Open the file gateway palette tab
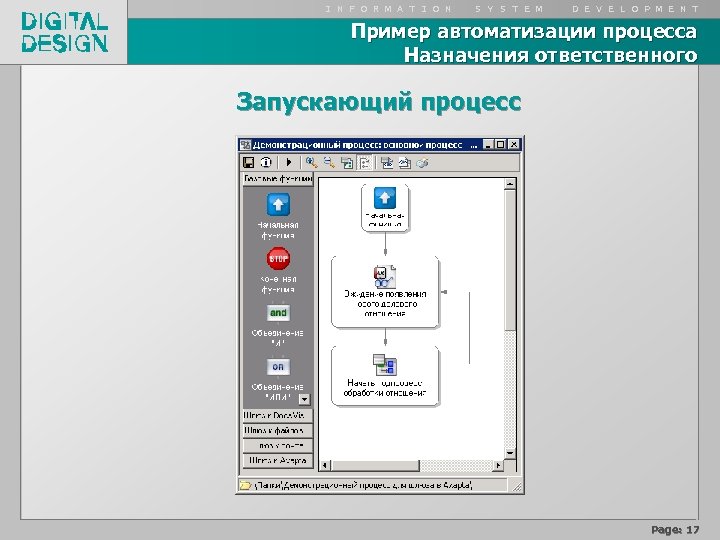 pyautogui.click(x=277, y=431)
